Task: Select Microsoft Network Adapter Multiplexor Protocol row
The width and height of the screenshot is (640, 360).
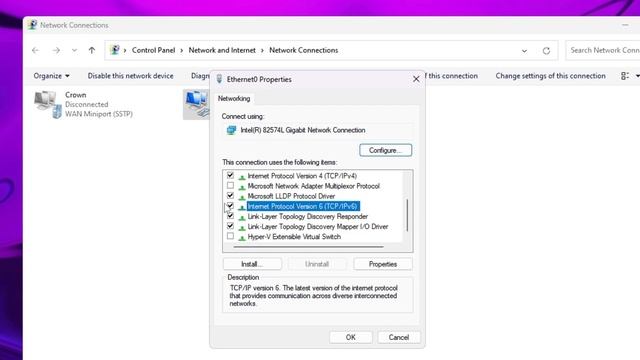Action: (313, 186)
